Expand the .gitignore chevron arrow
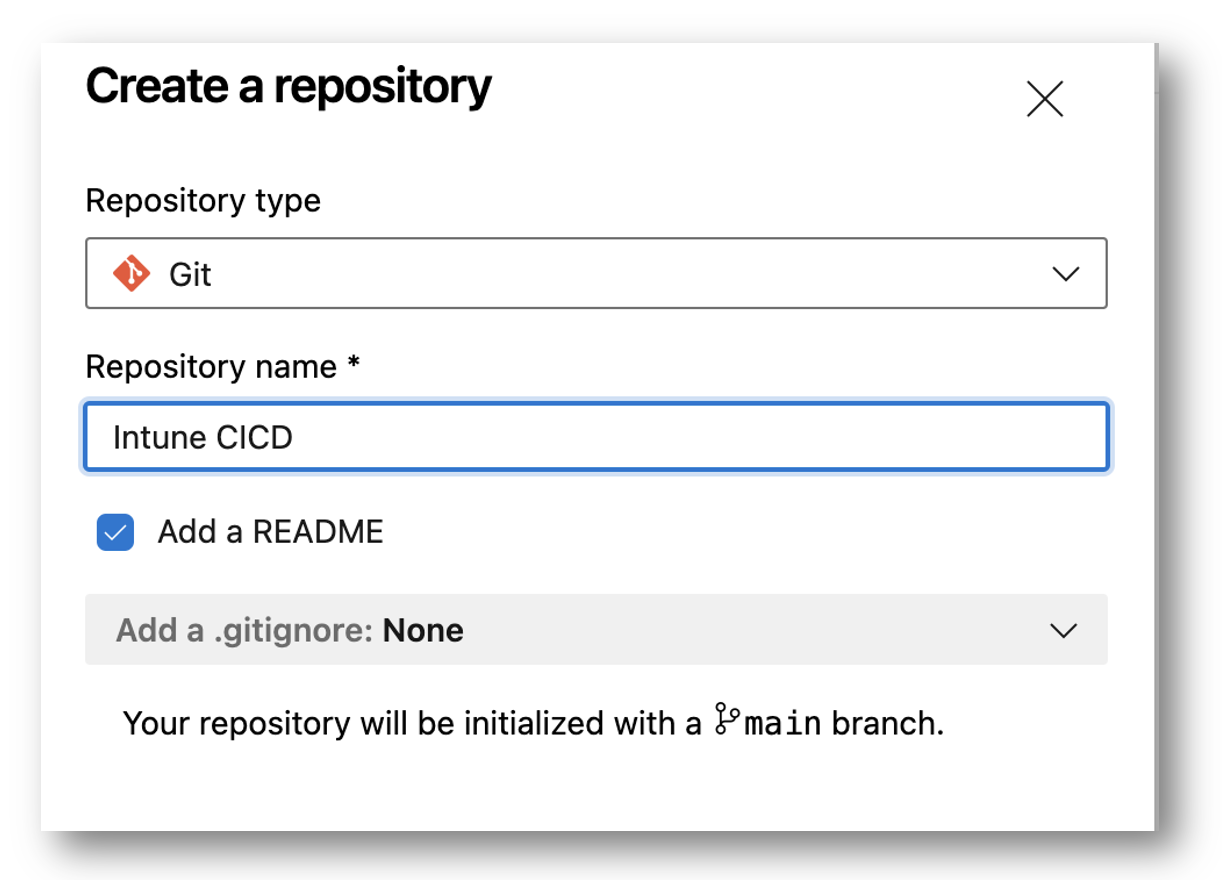Viewport: 1222px width, 880px height. [1063, 630]
